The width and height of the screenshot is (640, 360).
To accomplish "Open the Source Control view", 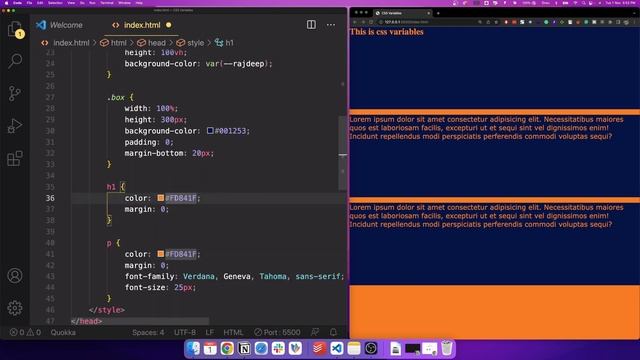I will [x=15, y=93].
